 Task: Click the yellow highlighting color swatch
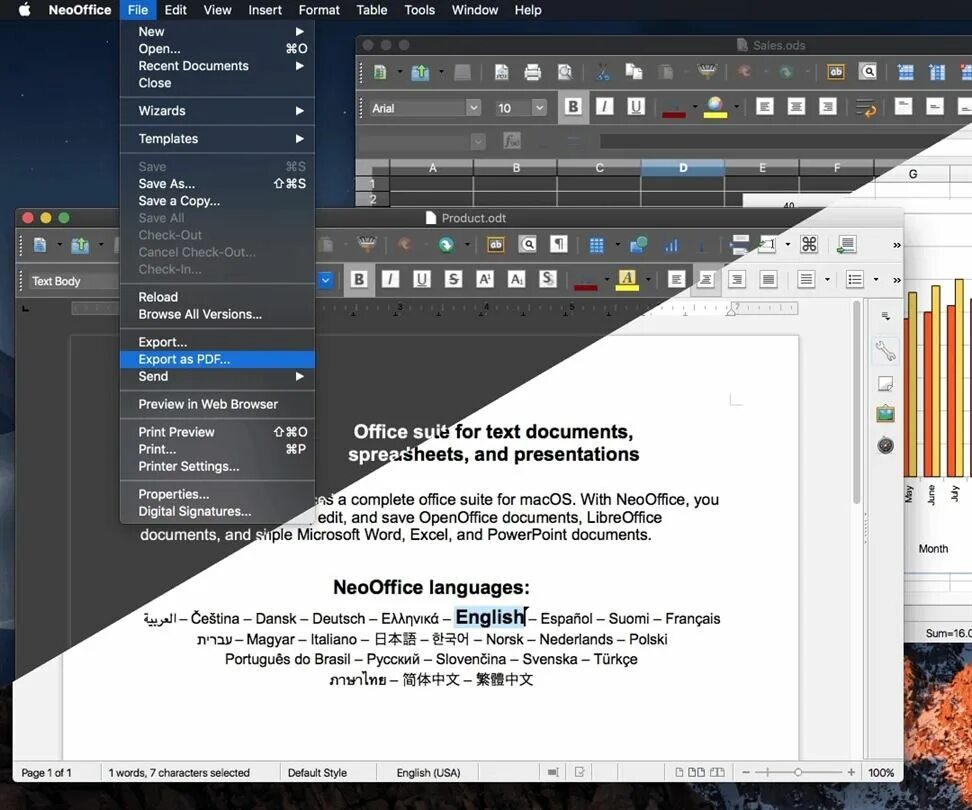click(x=627, y=280)
